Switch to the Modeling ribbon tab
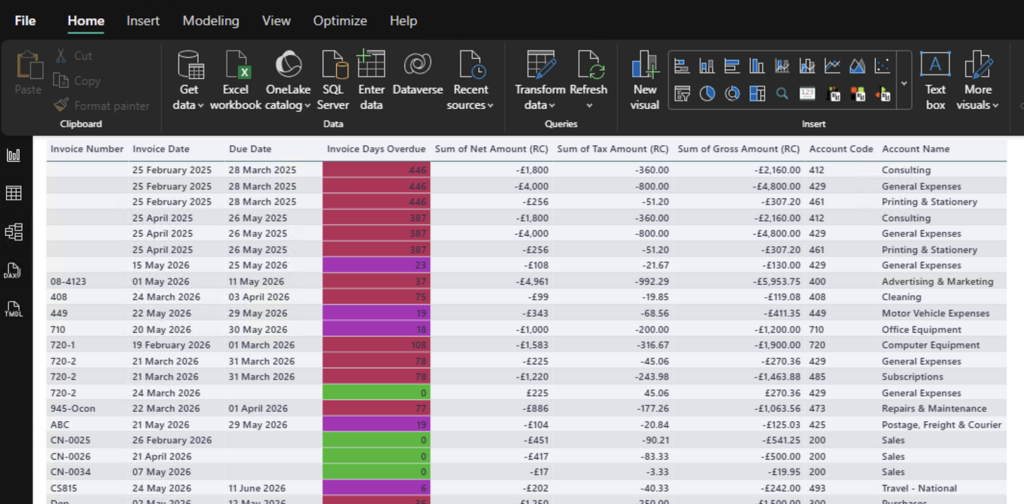The height and width of the screenshot is (504, 1024). tap(211, 21)
